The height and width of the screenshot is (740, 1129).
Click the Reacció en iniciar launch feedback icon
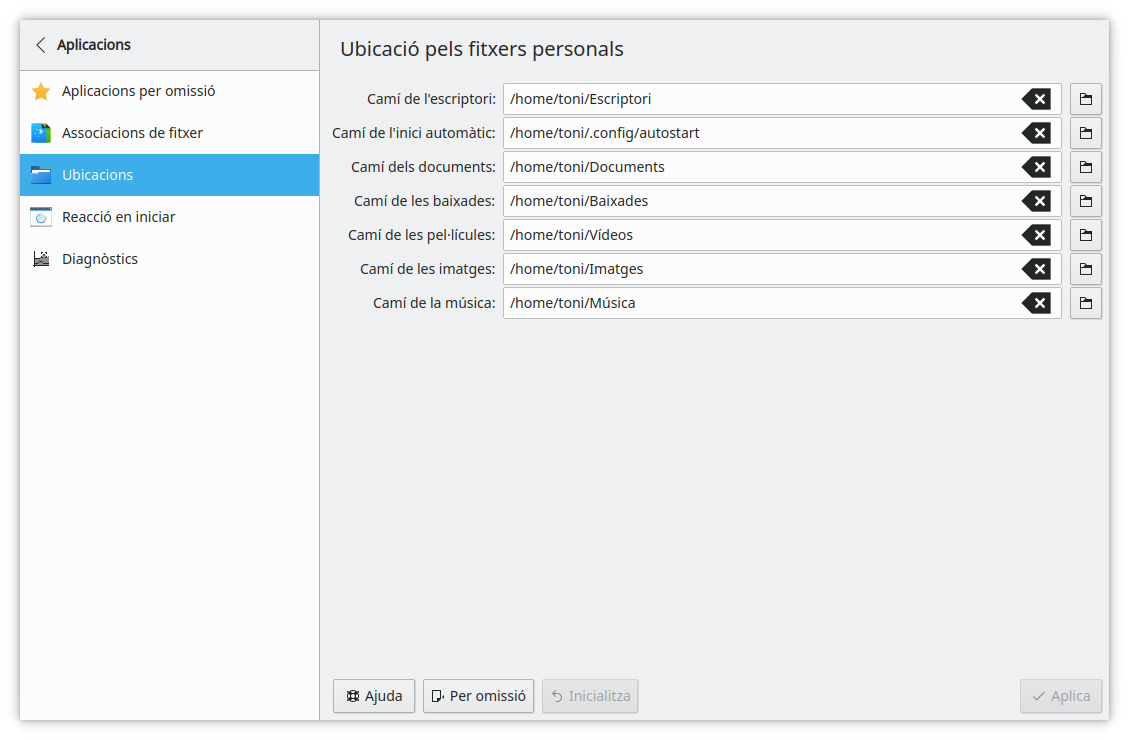point(40,216)
